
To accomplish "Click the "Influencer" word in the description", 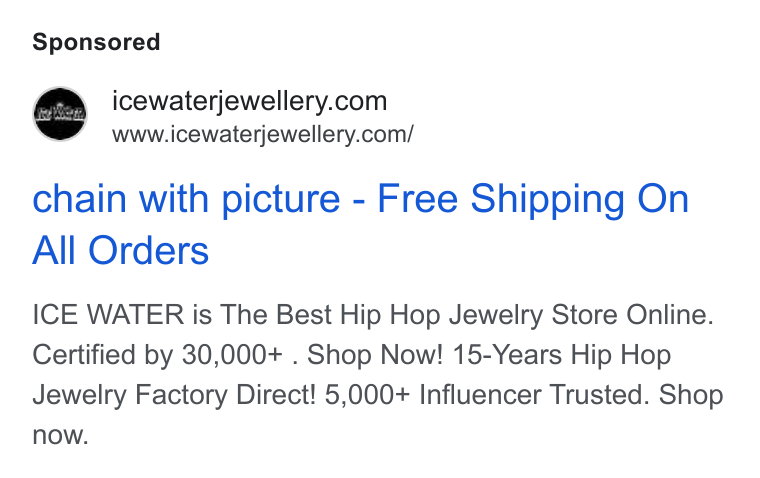I will click(480, 395).
